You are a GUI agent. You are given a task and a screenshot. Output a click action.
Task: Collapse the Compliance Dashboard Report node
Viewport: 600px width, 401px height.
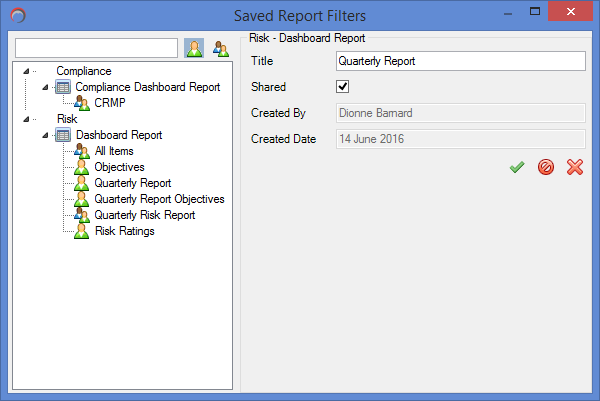(x=45, y=87)
